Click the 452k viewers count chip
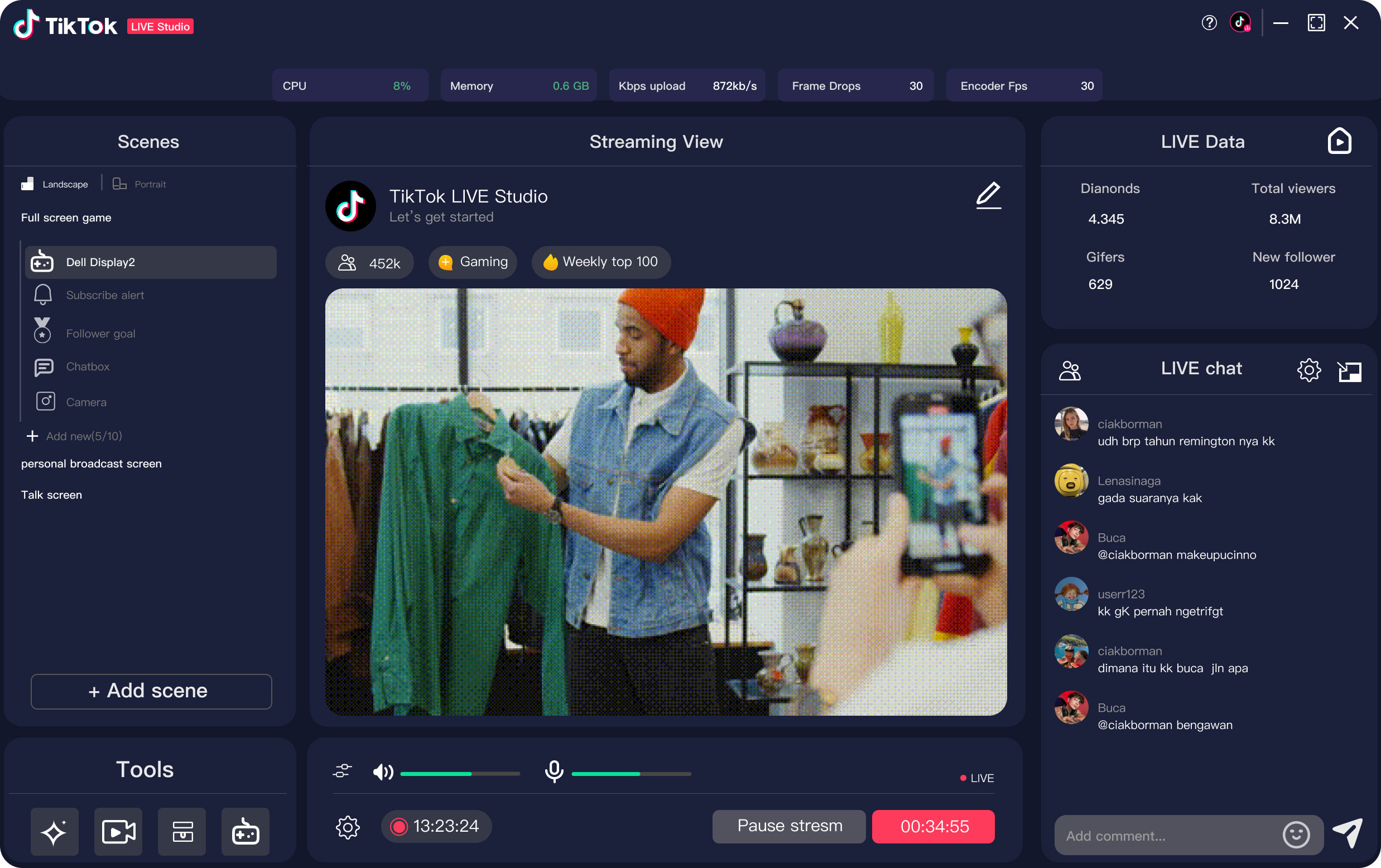This screenshot has width=1381, height=868. pyautogui.click(x=369, y=263)
